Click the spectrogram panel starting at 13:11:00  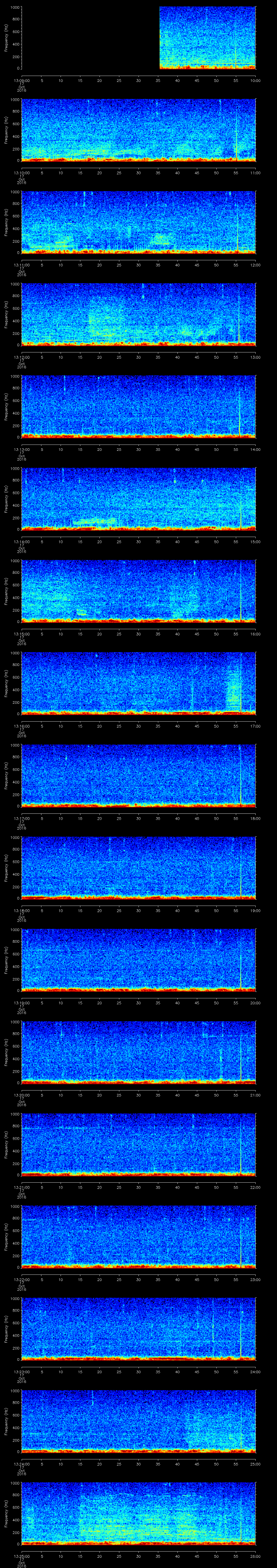click(x=139, y=222)
